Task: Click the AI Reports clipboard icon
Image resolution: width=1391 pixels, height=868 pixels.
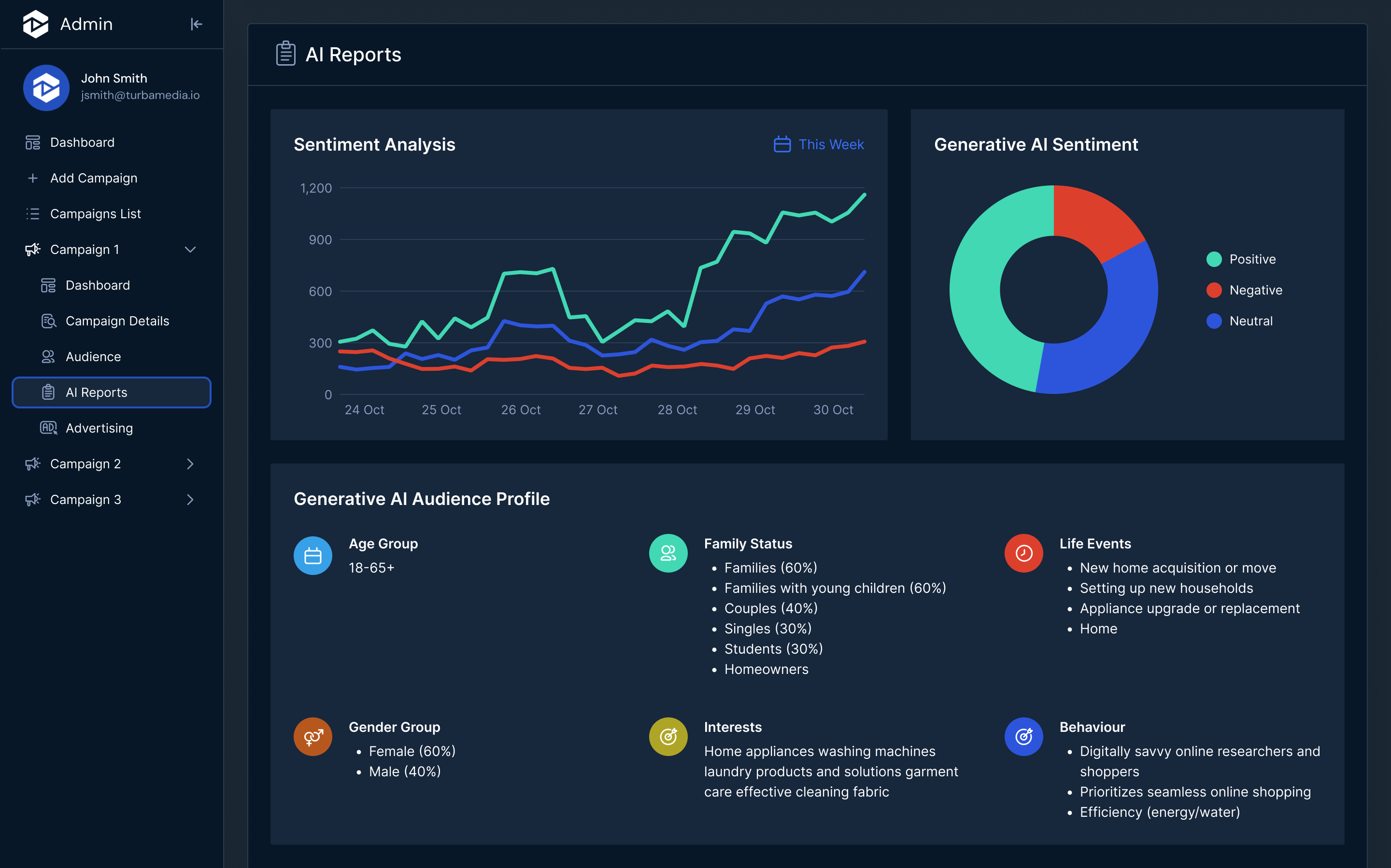Action: coord(49,392)
